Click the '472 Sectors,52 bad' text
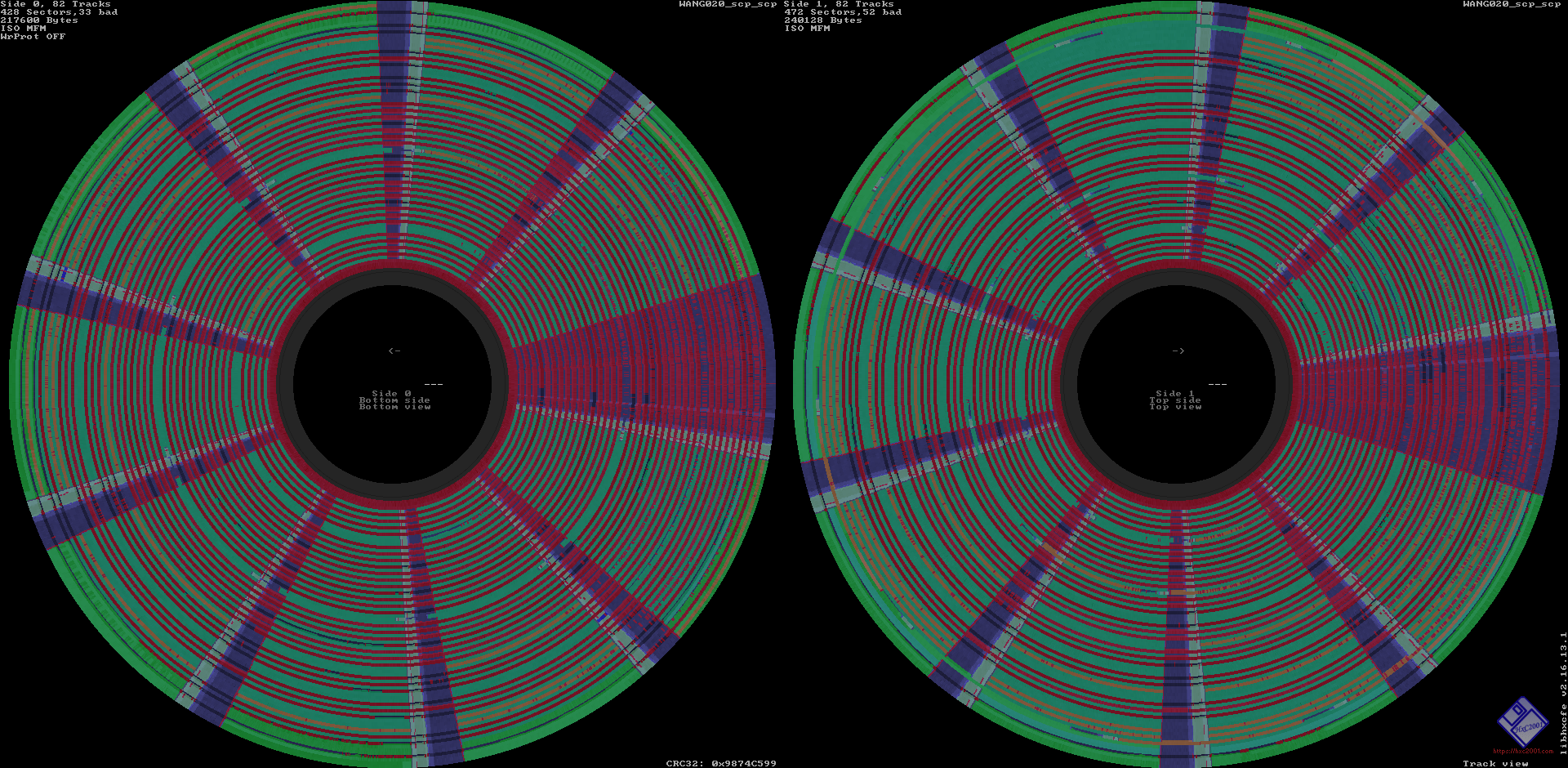Viewport: 1568px width, 768px height. click(843, 12)
